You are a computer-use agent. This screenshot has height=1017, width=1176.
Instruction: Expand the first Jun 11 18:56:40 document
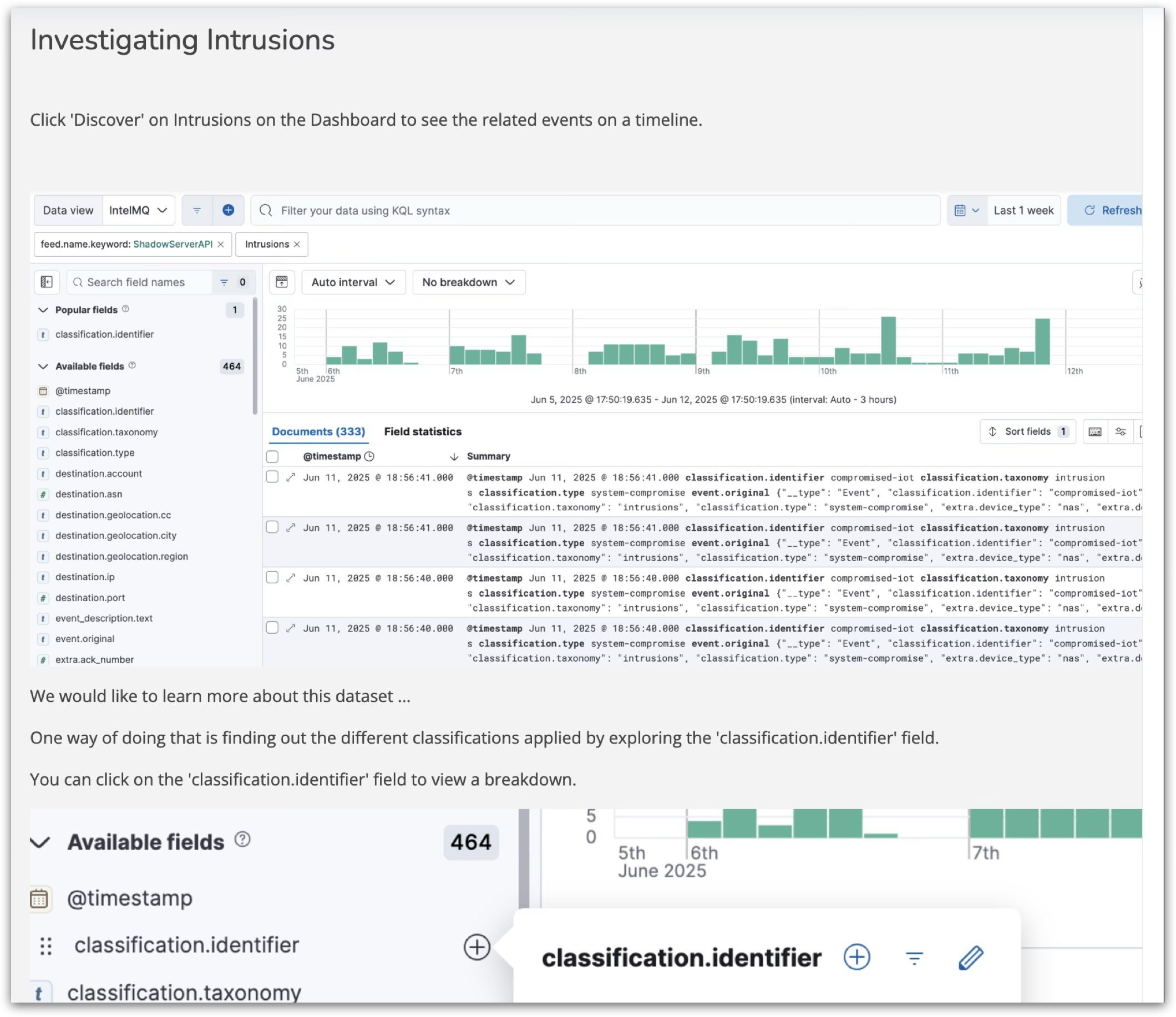point(291,578)
